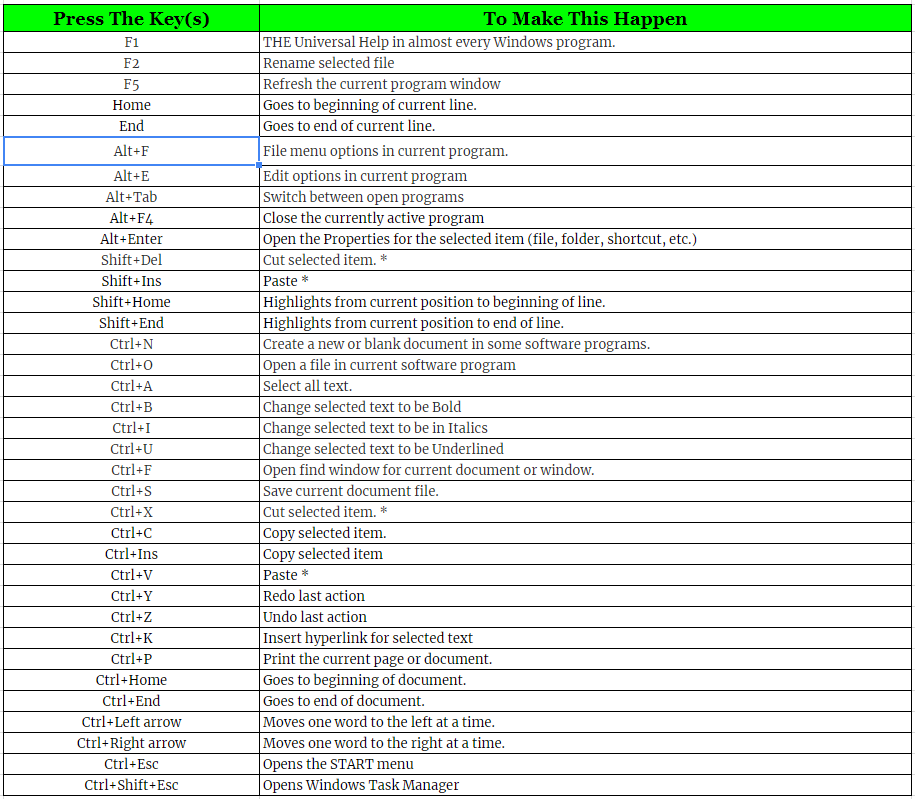
Task: Click the 'Press The Key(s)' header
Action: coord(131,17)
